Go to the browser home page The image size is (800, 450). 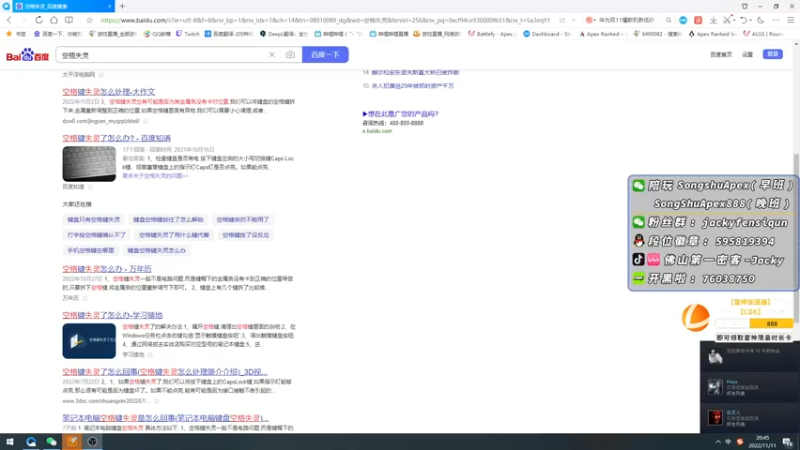click(x=54, y=20)
